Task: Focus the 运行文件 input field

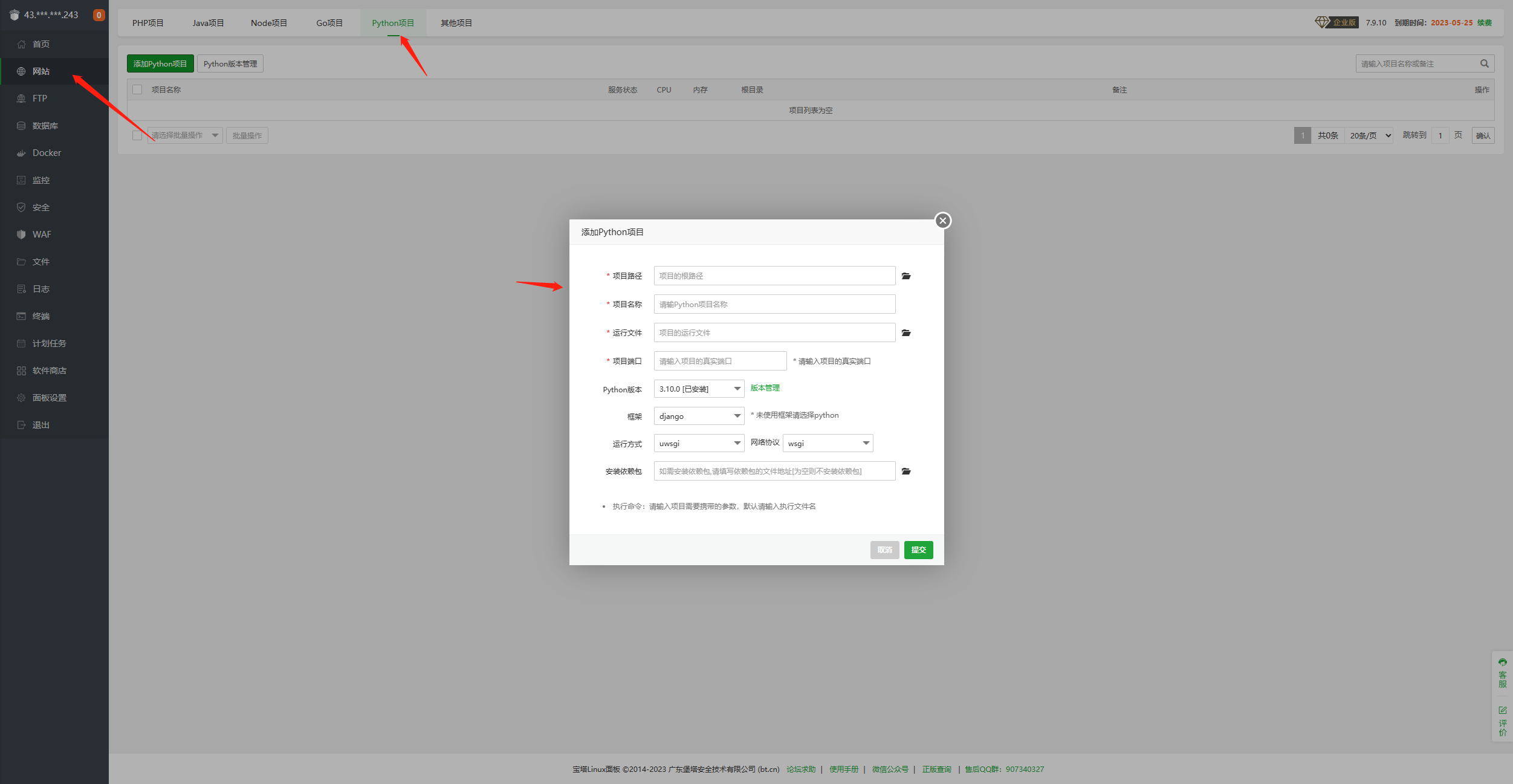Action: click(x=774, y=332)
